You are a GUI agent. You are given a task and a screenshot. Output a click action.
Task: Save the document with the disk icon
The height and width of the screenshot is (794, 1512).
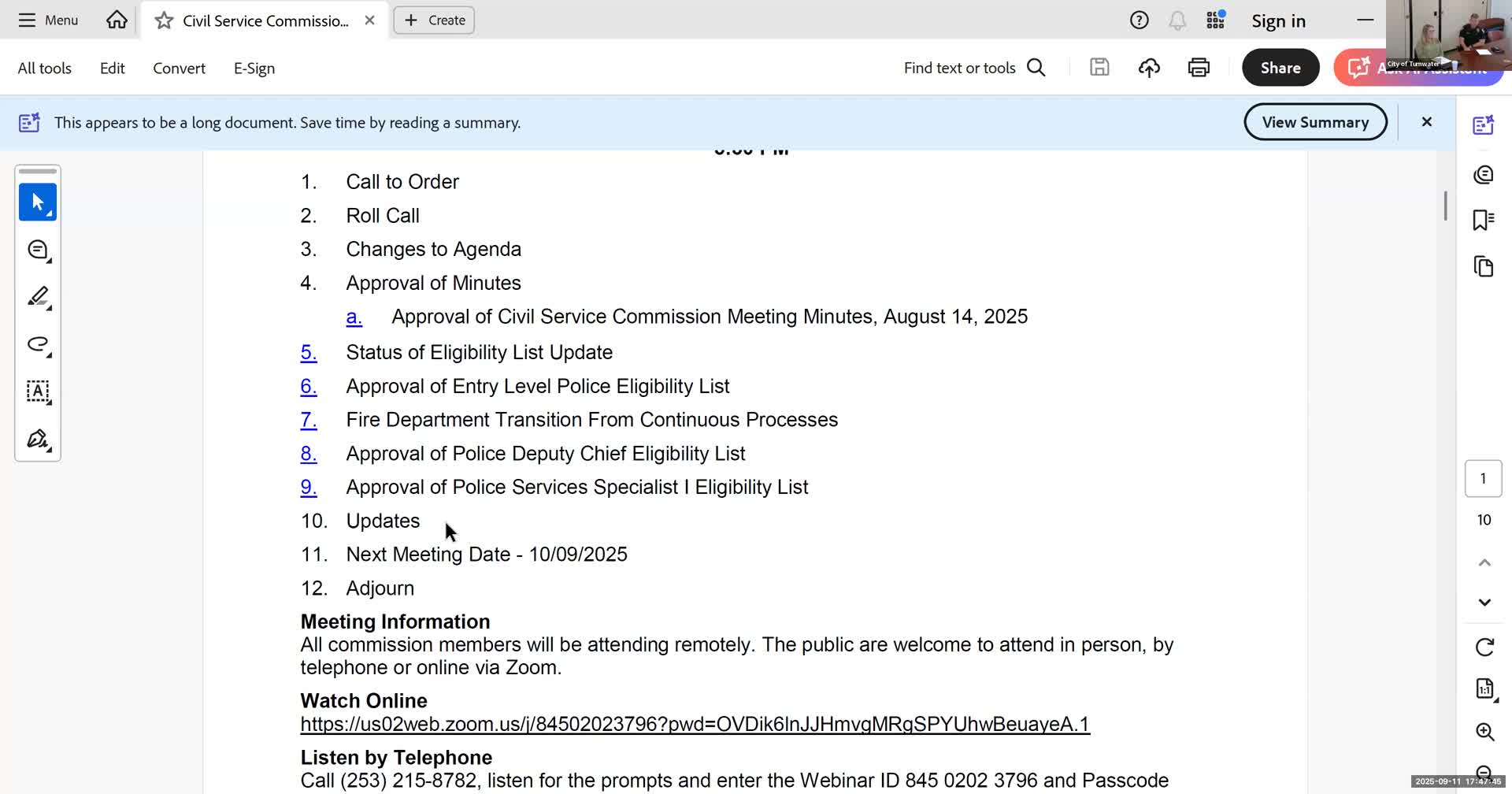pos(1099,68)
